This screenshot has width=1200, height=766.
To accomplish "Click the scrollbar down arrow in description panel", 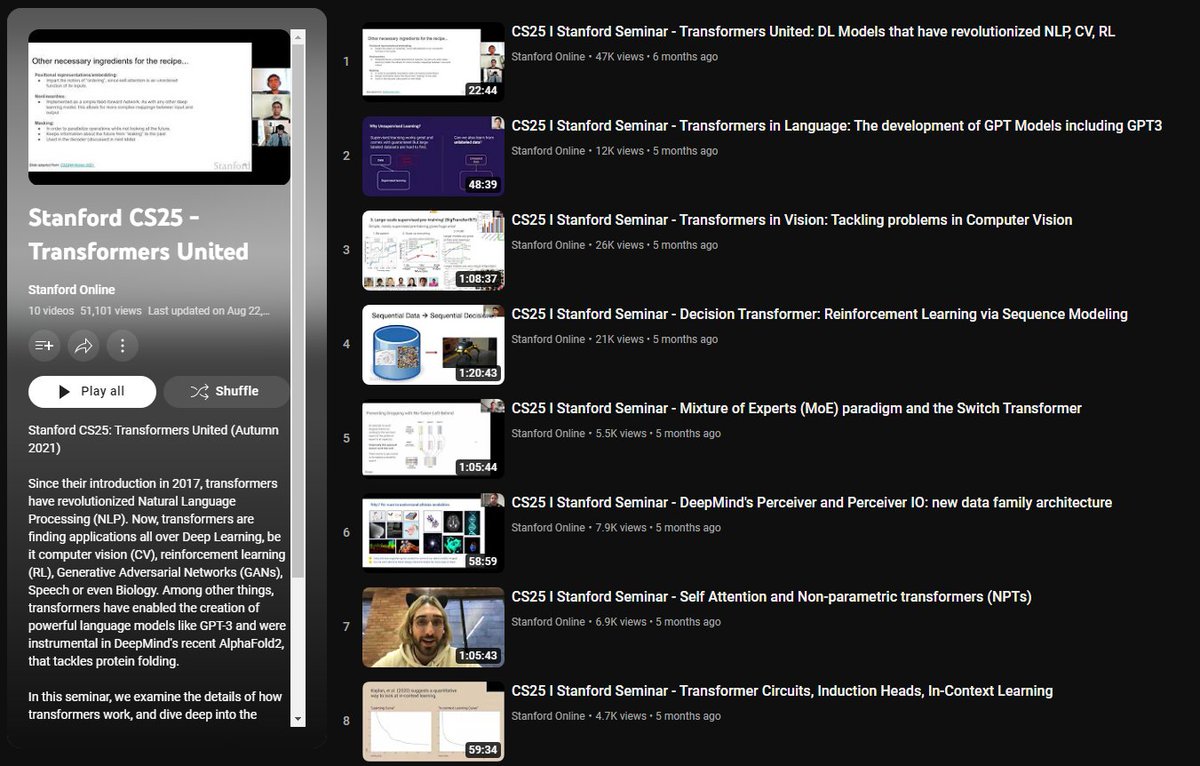I will (297, 719).
